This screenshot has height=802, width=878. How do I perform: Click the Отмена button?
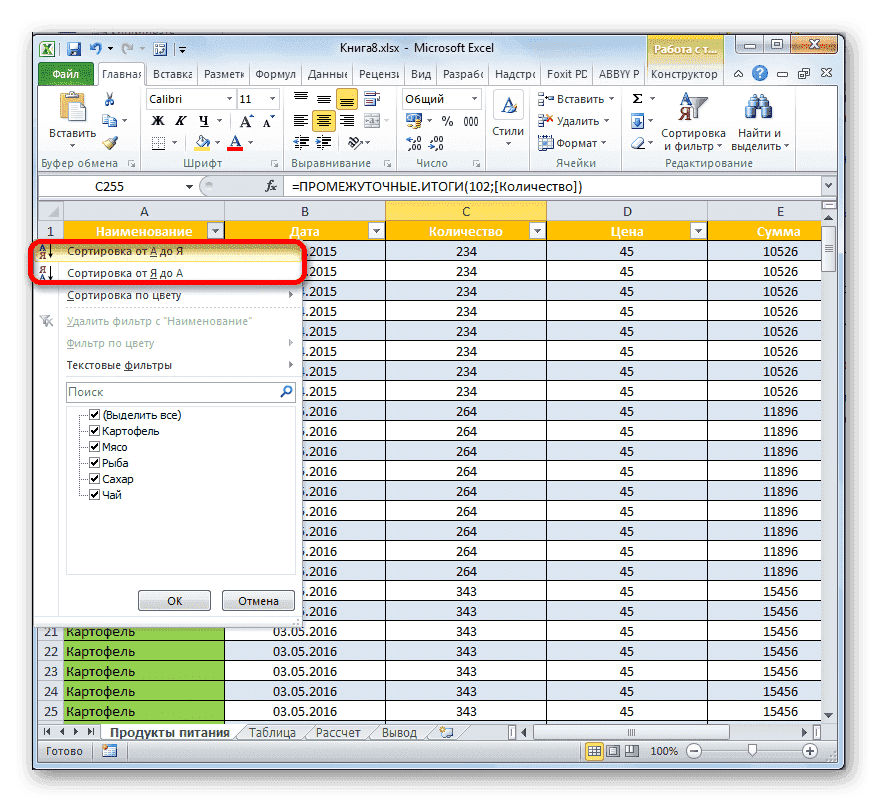pyautogui.click(x=258, y=600)
